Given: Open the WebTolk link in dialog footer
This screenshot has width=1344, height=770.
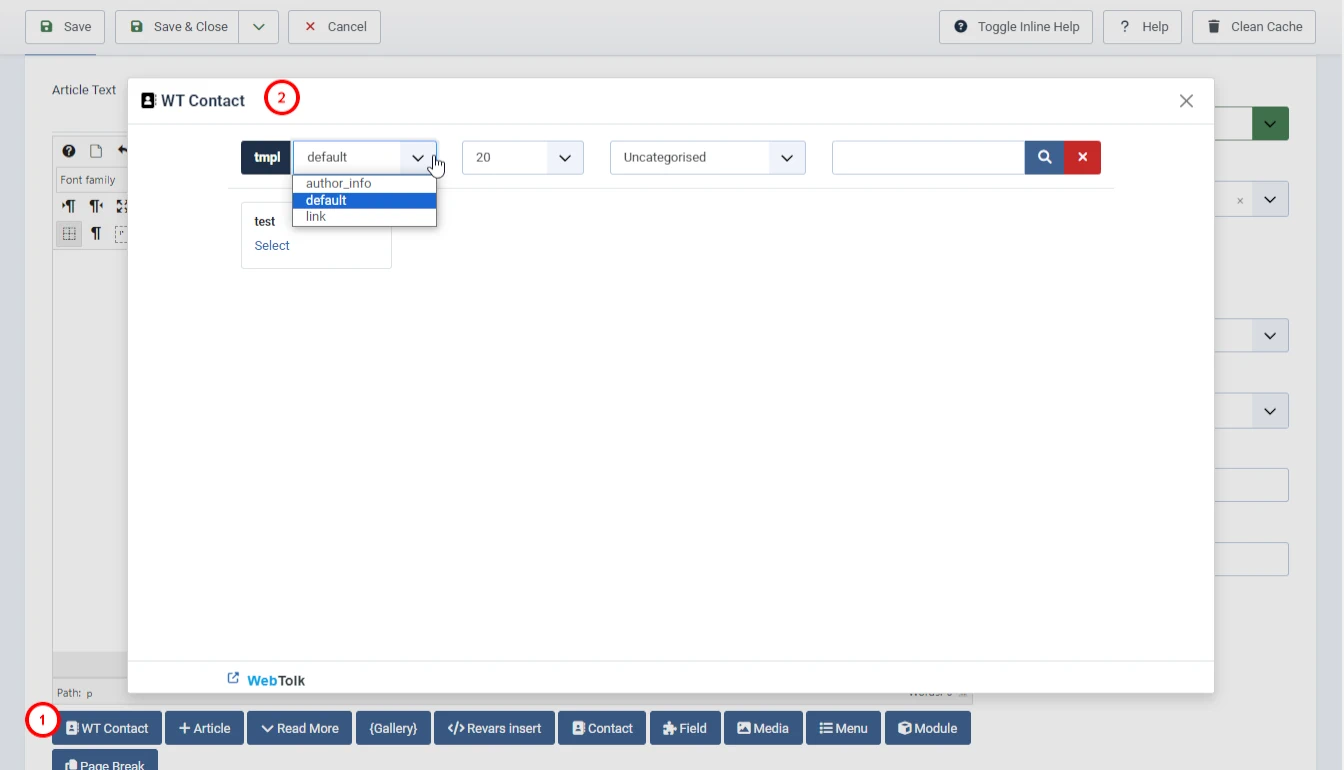Looking at the screenshot, I should coord(266,680).
